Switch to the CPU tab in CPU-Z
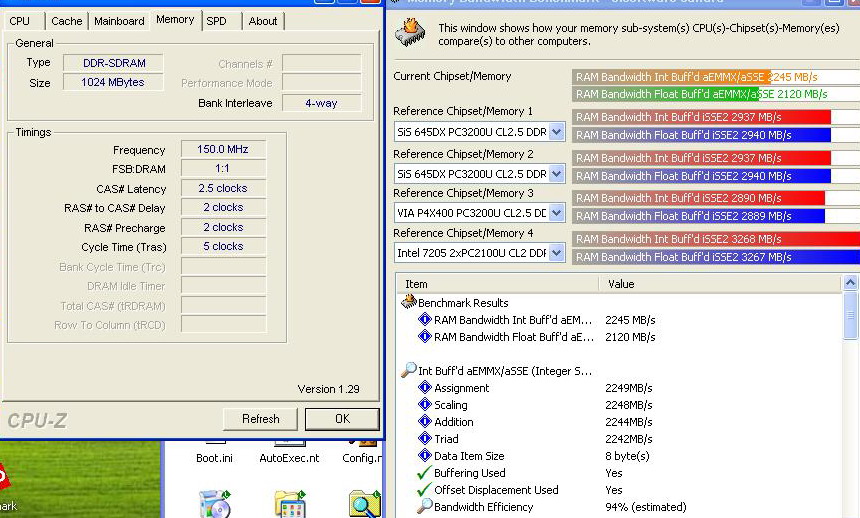 coord(22,21)
